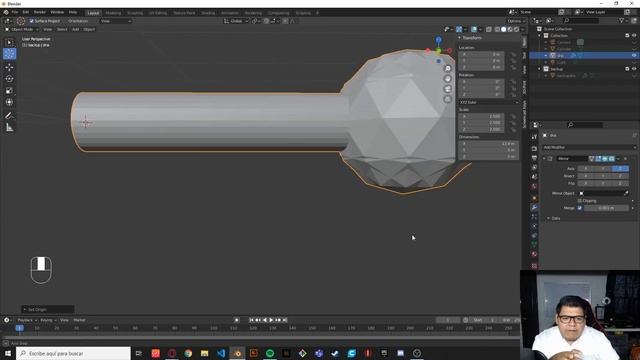Open the XYZ Euler rotation mode dropdown
The height and width of the screenshot is (360, 640).
point(489,102)
